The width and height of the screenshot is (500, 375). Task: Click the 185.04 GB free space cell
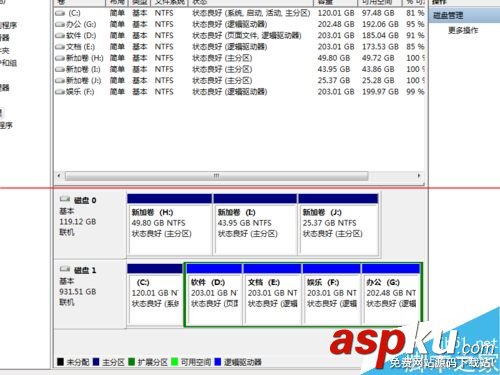point(380,36)
